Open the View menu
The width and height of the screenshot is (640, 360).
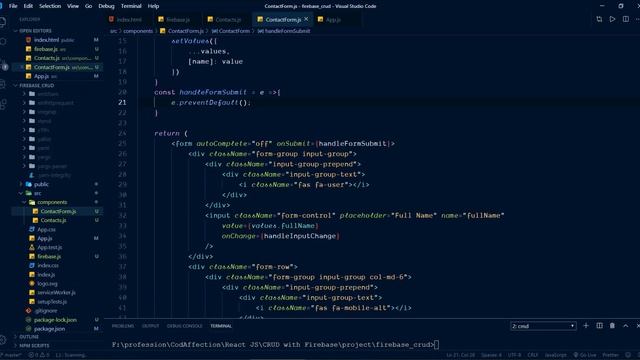point(73,6)
